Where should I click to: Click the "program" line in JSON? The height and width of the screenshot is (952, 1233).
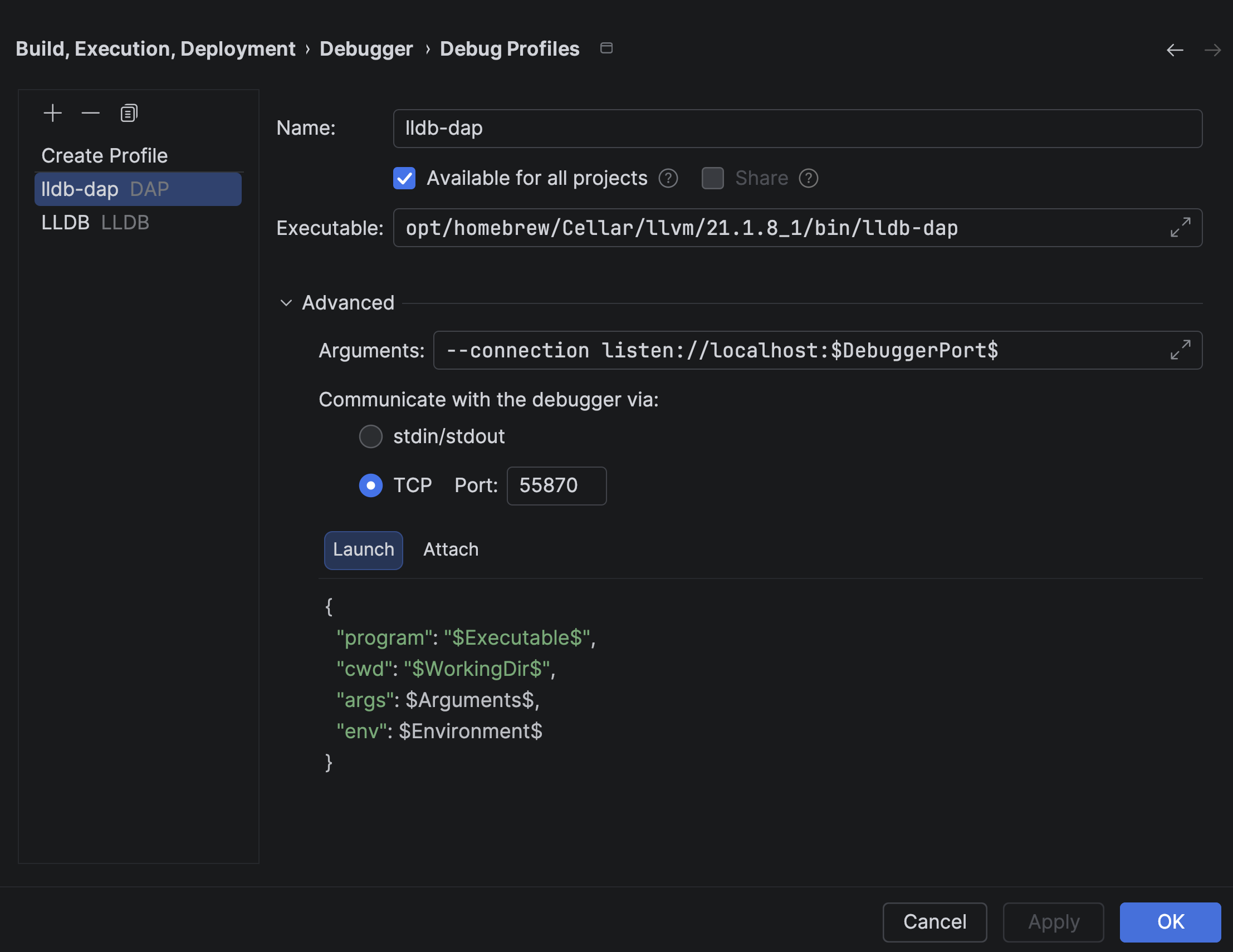pyautogui.click(x=466, y=637)
